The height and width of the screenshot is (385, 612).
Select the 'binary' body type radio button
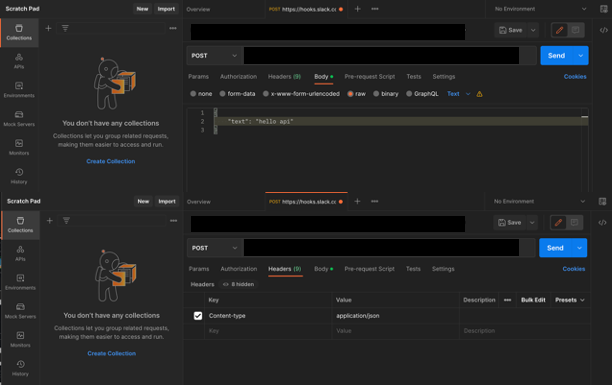tap(376, 94)
